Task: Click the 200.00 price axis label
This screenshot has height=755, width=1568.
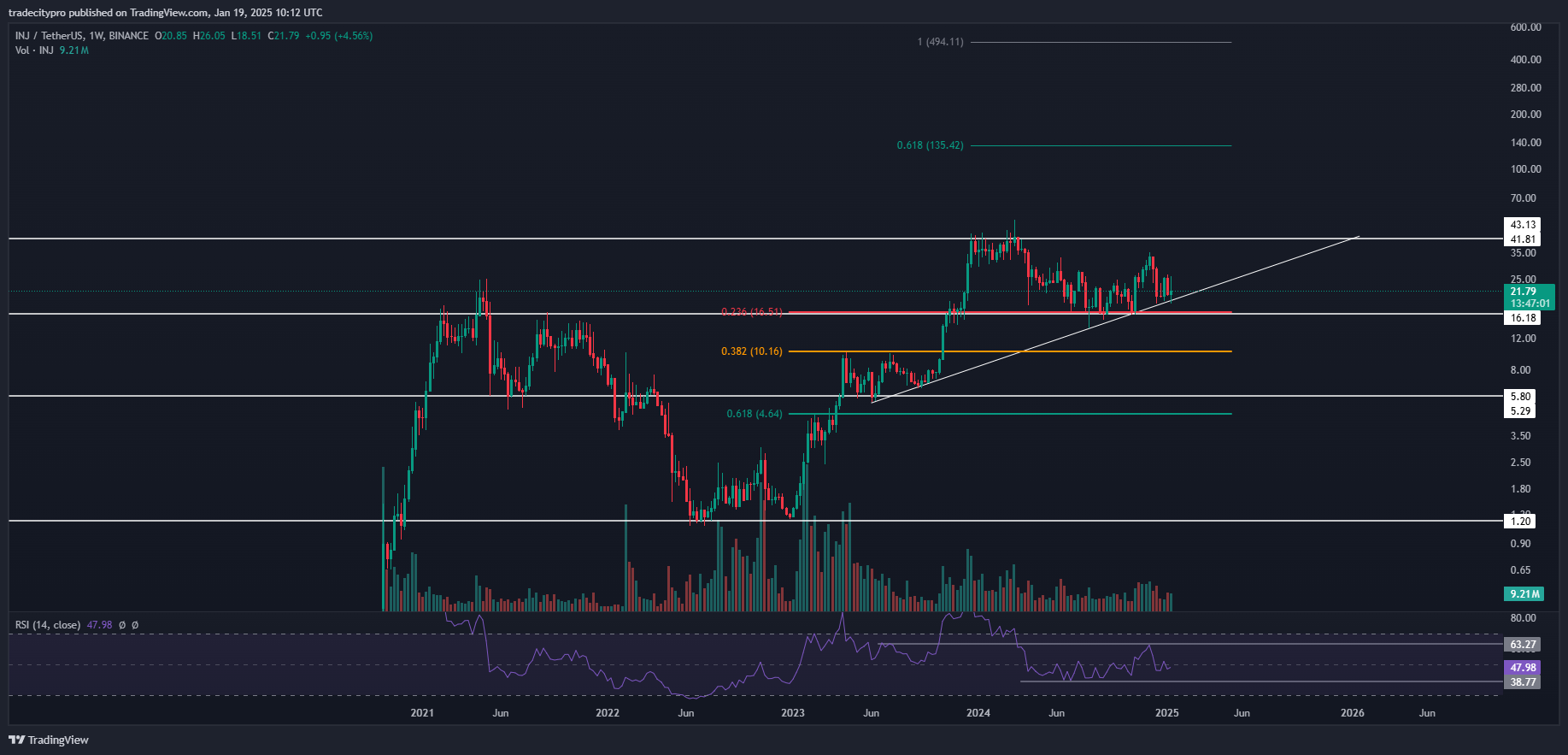Action: [1525, 115]
